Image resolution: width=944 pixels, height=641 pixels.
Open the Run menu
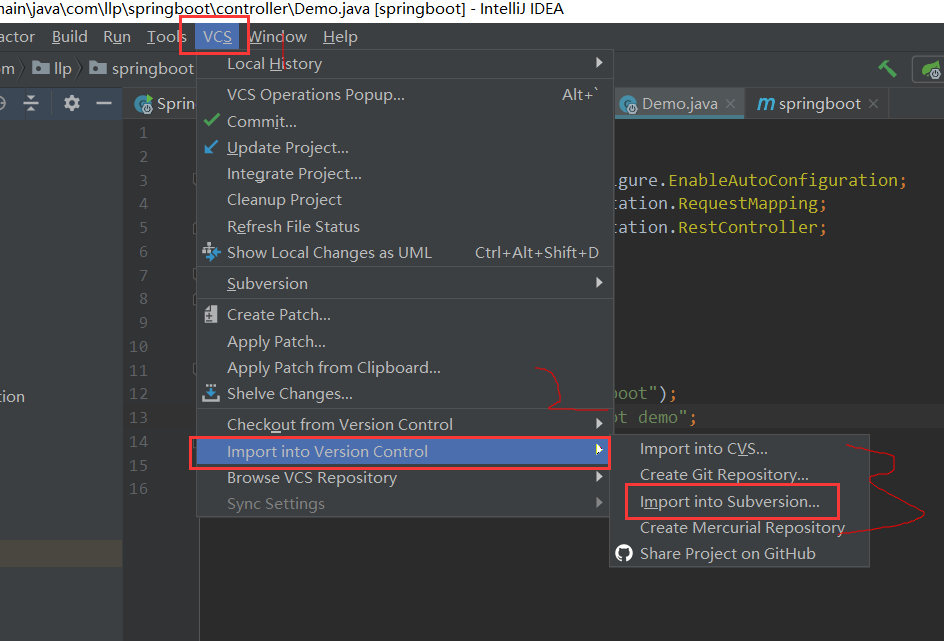[117, 37]
